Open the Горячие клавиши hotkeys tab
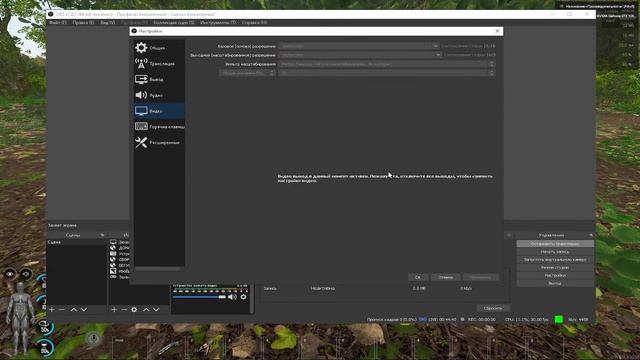The width and height of the screenshot is (640, 360). pos(159,127)
